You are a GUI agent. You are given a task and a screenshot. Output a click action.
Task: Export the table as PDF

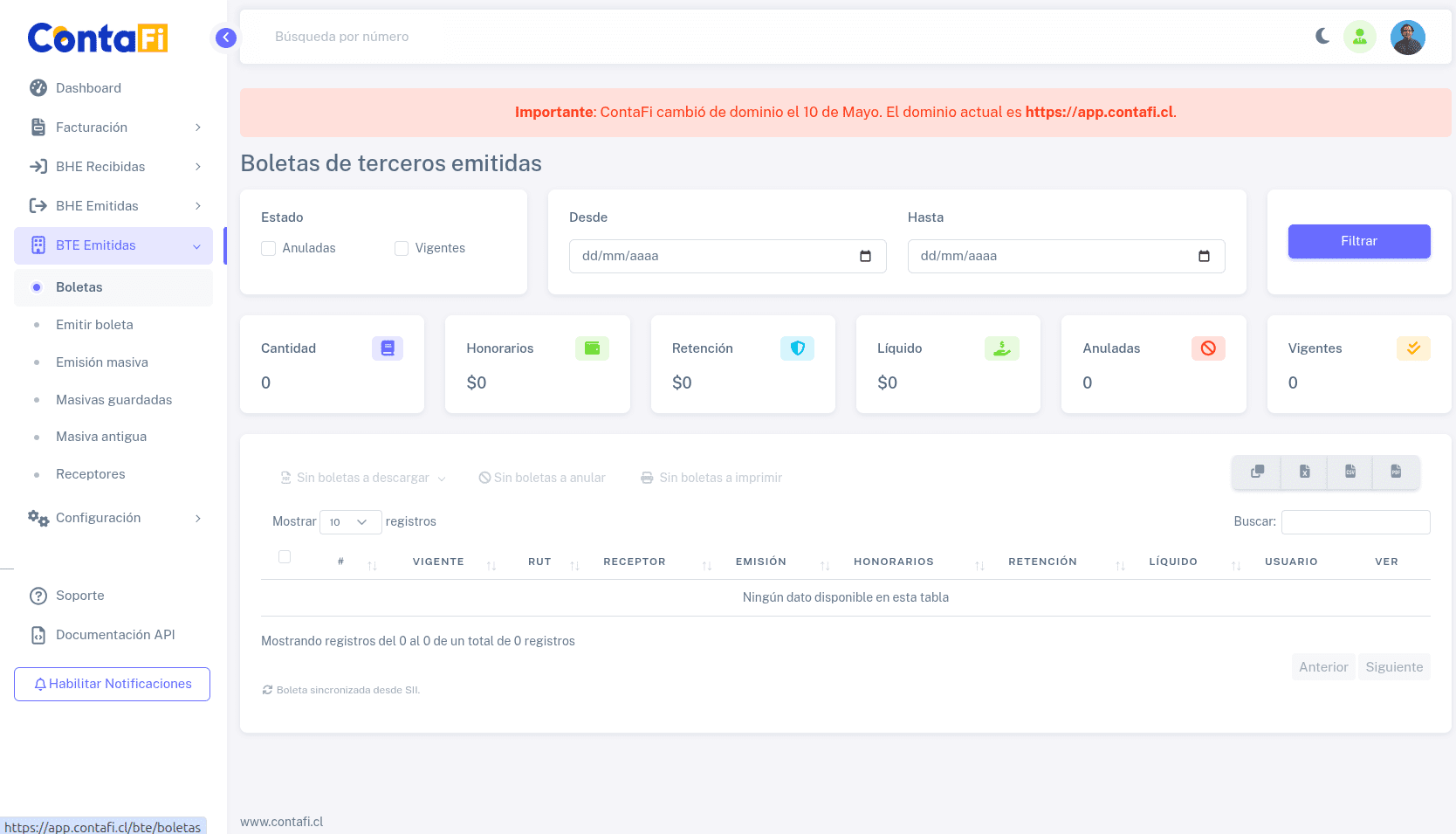click(x=1396, y=472)
